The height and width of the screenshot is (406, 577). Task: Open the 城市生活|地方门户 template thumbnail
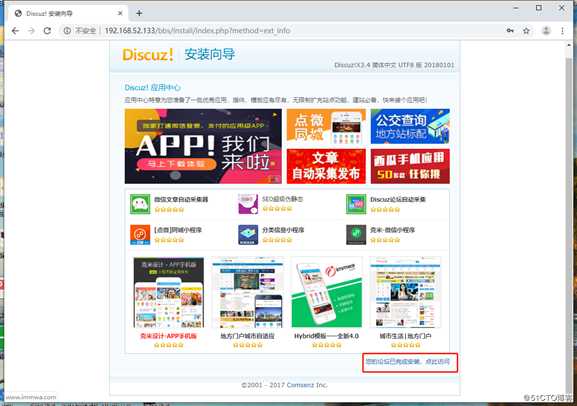click(x=405, y=293)
